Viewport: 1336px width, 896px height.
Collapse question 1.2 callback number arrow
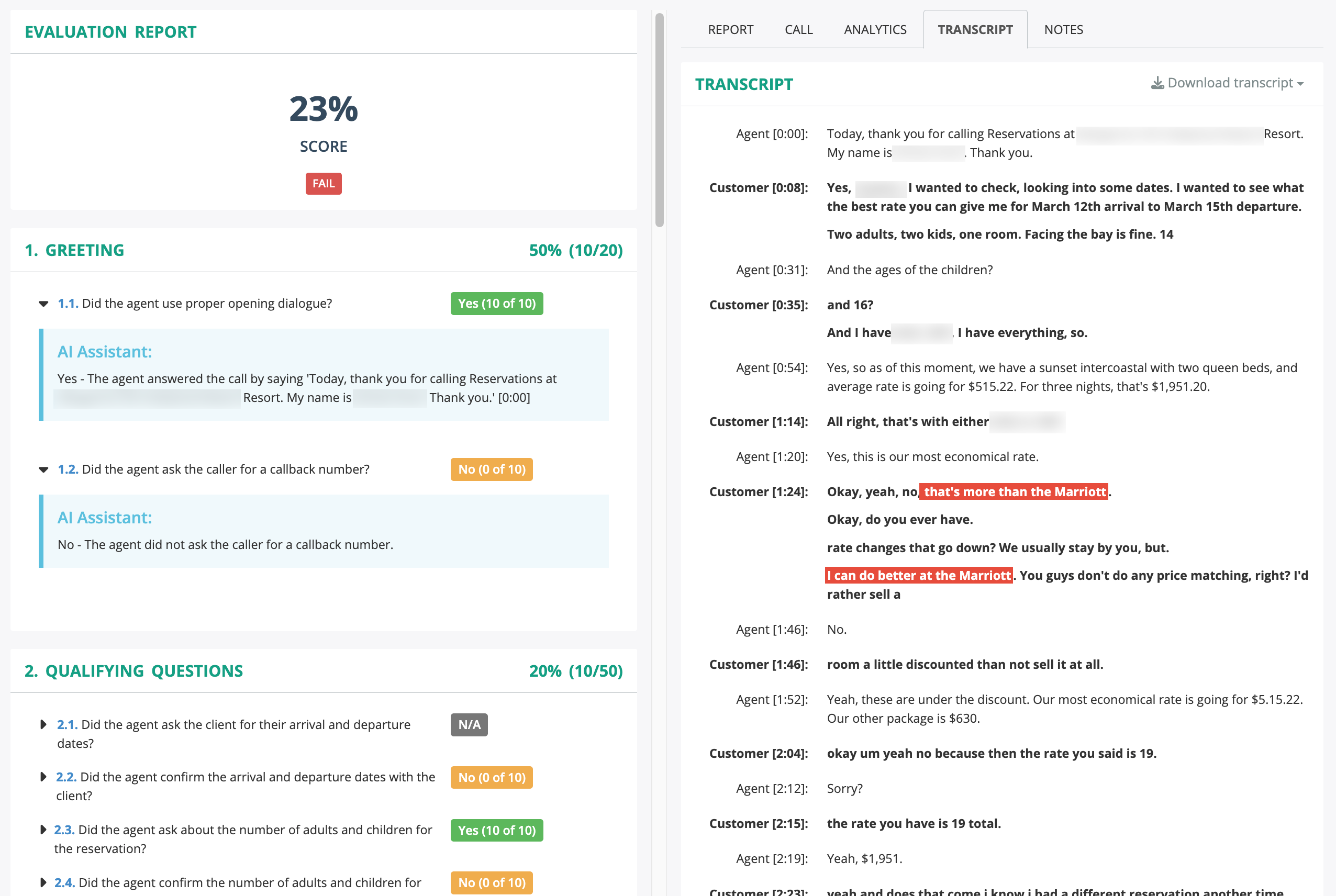pyautogui.click(x=43, y=469)
